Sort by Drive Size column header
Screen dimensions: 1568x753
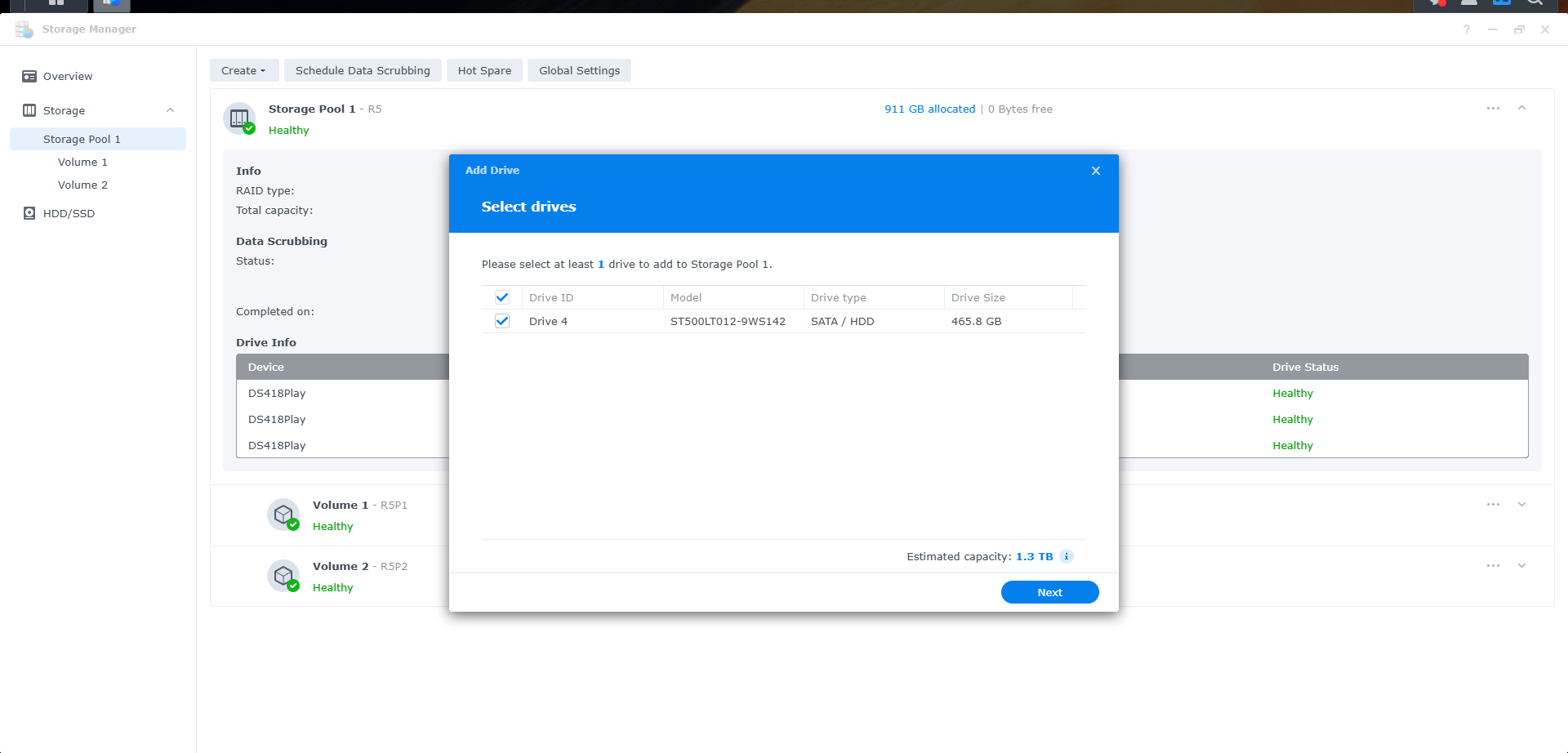1009,297
